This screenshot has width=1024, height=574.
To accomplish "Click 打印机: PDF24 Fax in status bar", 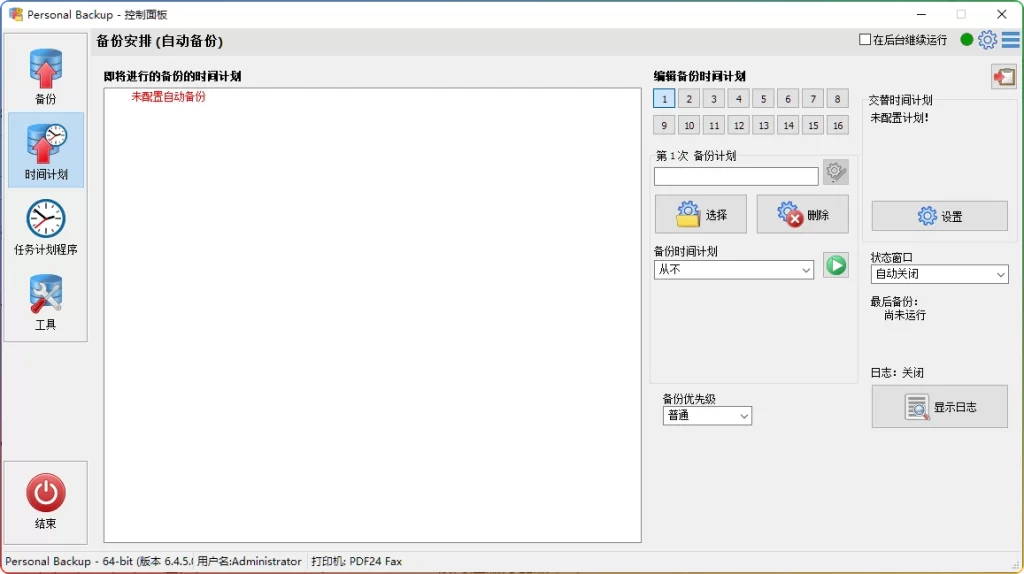I will [357, 562].
